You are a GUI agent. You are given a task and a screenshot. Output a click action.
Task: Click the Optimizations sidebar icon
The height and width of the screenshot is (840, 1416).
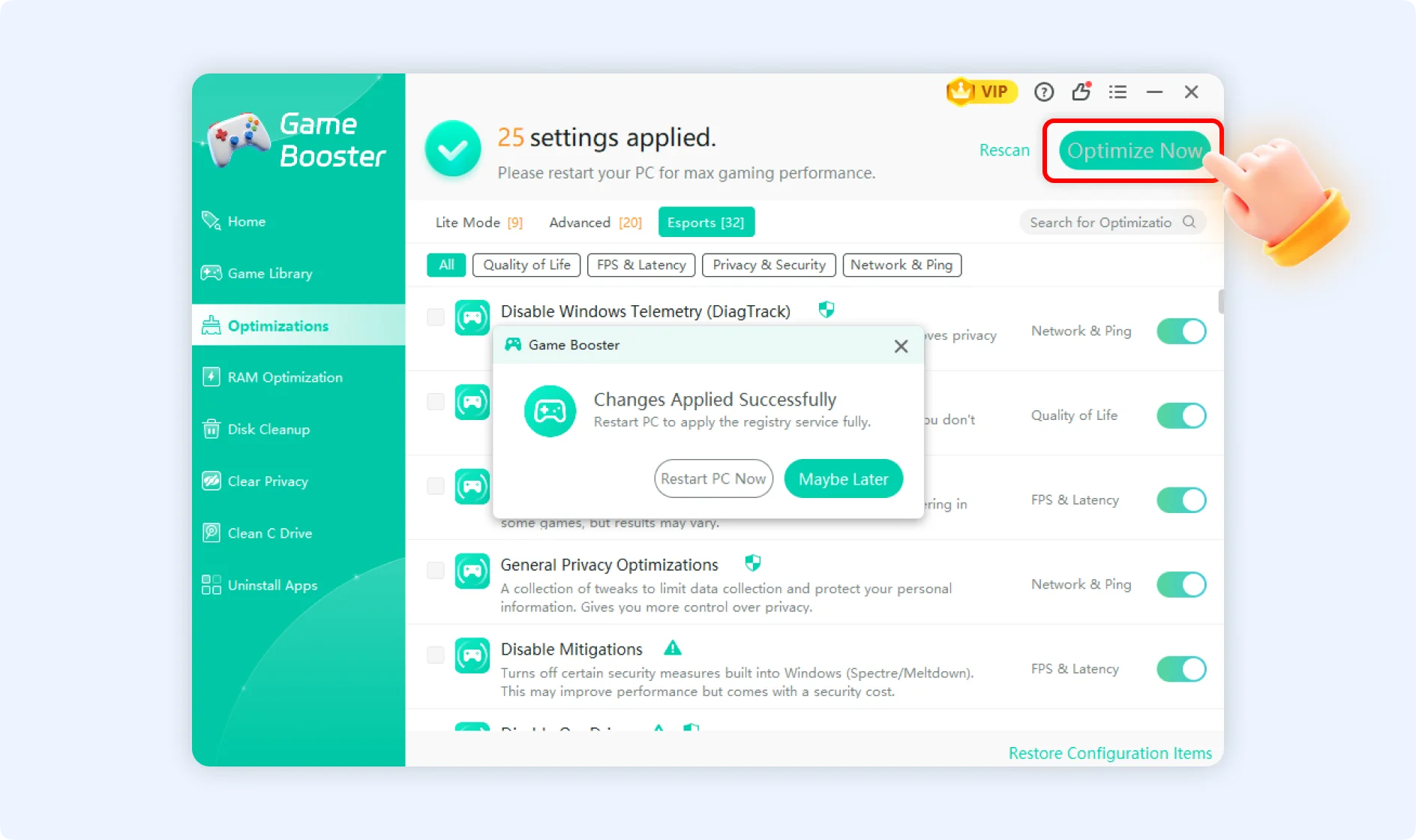[x=211, y=325]
